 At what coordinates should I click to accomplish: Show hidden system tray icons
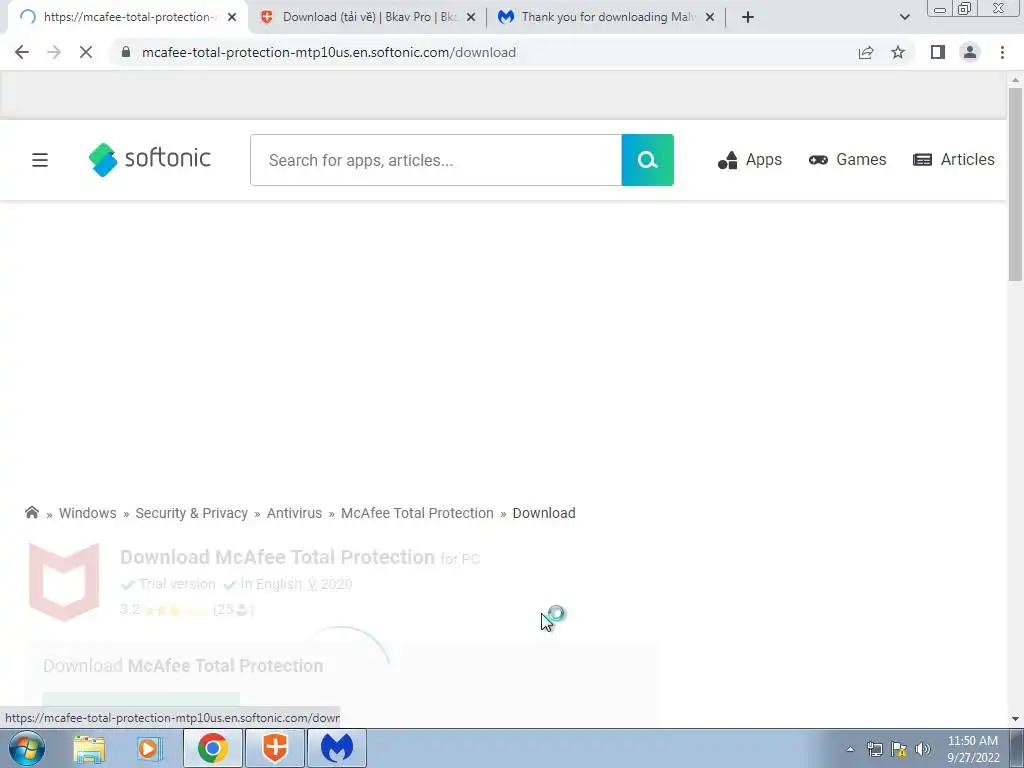[850, 749]
